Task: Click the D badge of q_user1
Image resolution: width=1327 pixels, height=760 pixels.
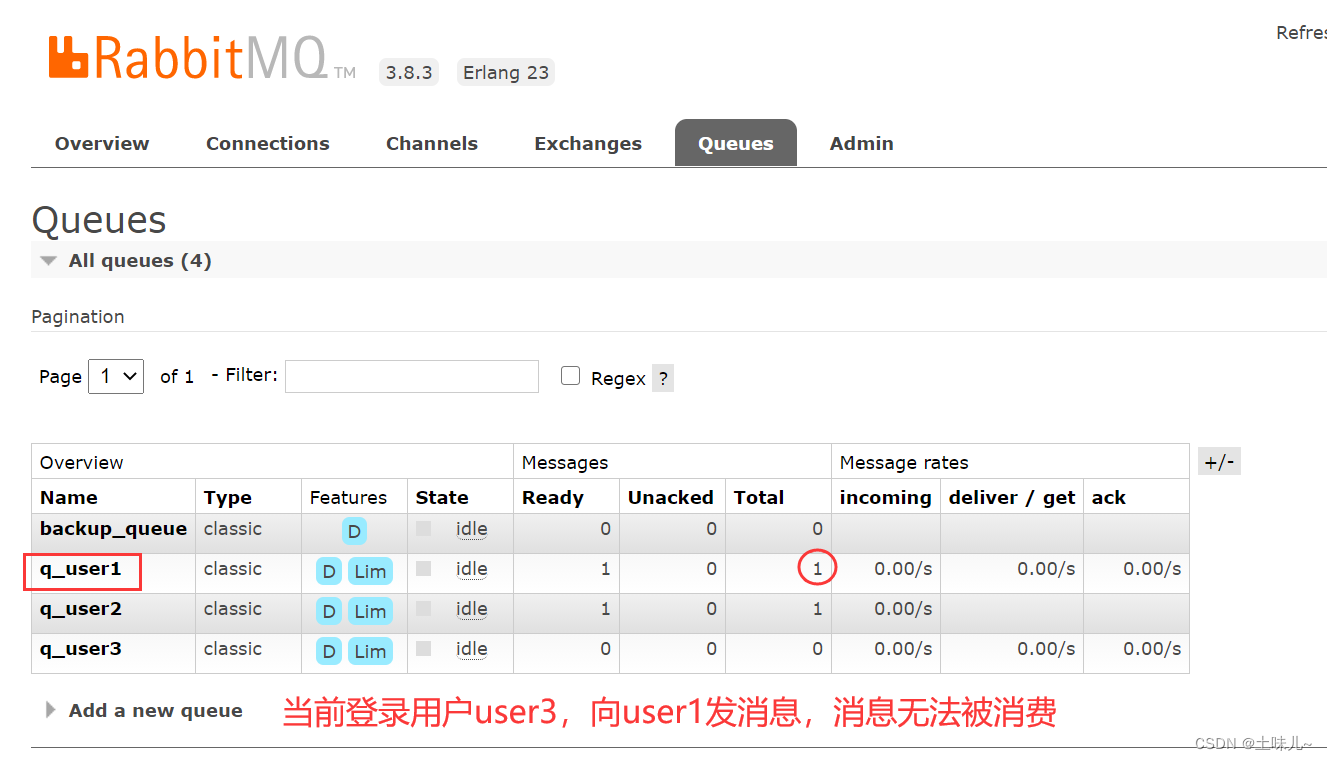Action: point(329,572)
